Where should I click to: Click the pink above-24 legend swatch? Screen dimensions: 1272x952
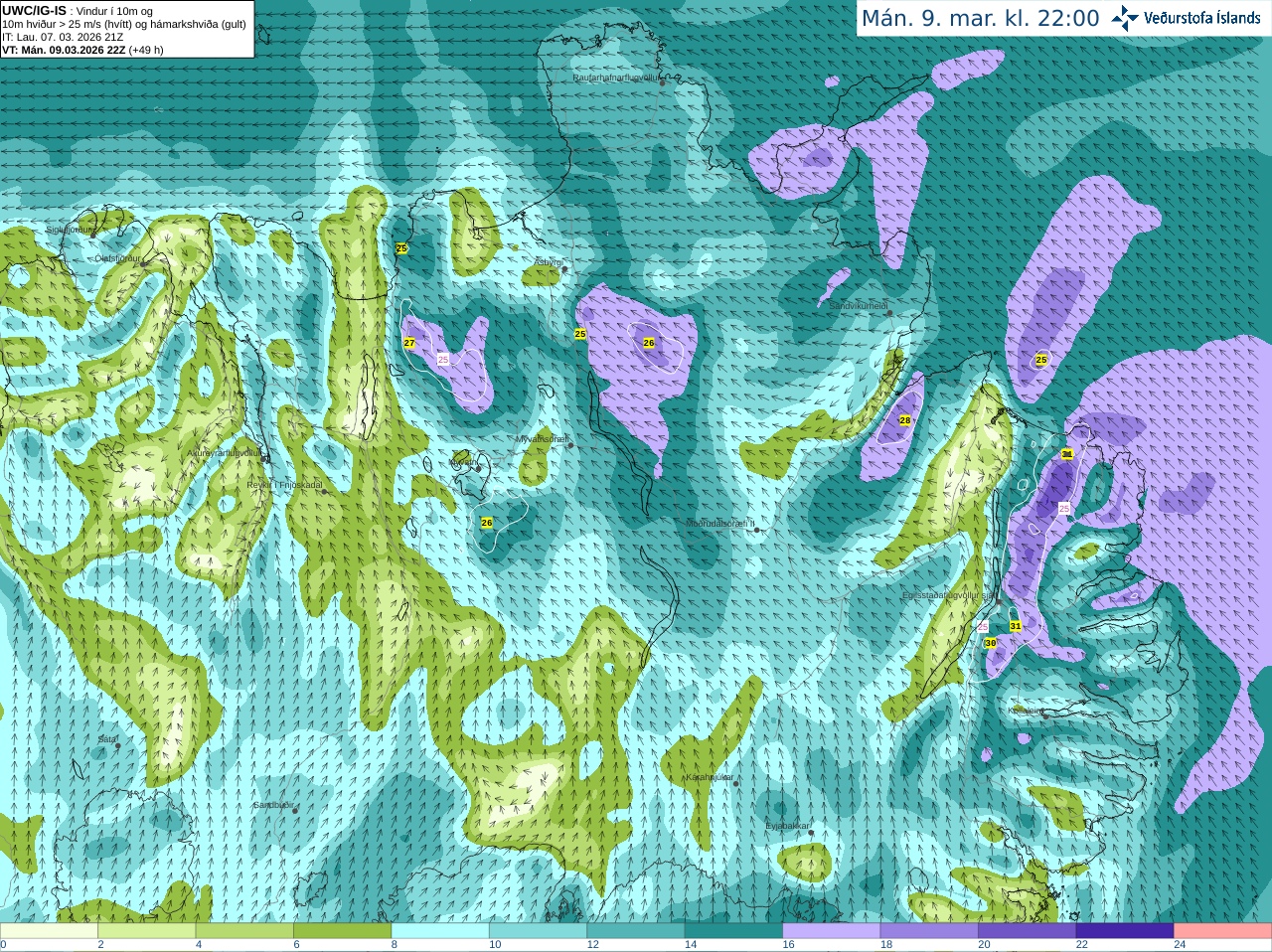pyautogui.click(x=1223, y=931)
